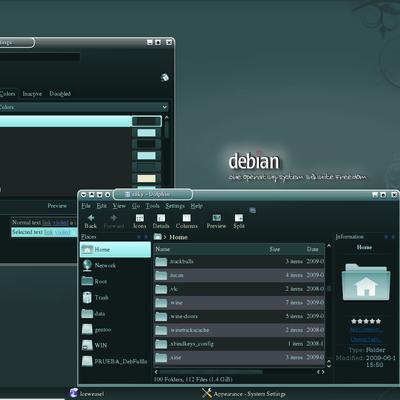
Task: Sort the file list by the Size column
Action: (x=275, y=249)
